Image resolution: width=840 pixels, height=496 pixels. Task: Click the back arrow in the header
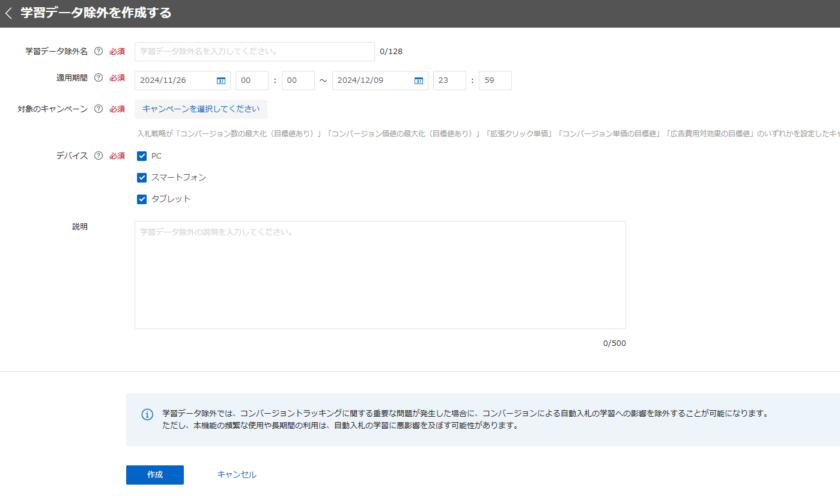[x=10, y=13]
